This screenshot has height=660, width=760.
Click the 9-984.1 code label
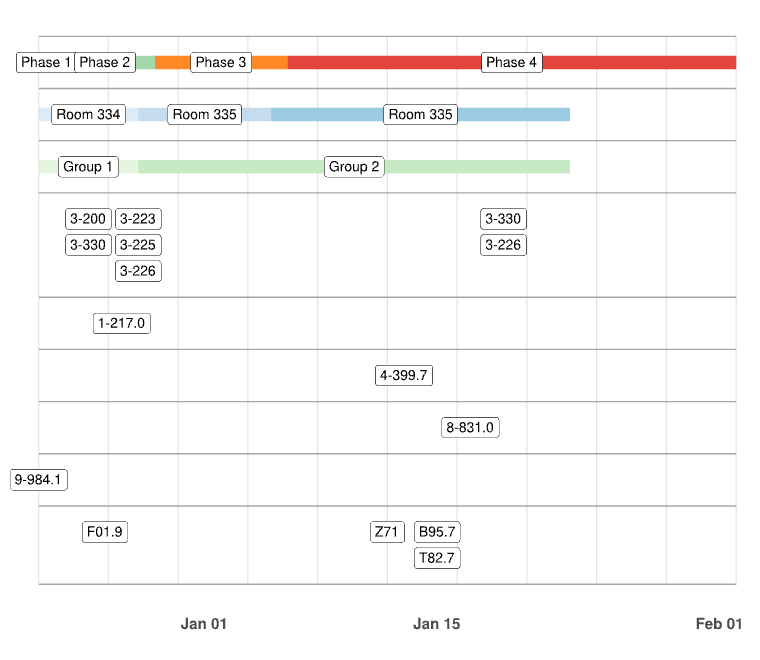(x=39, y=480)
